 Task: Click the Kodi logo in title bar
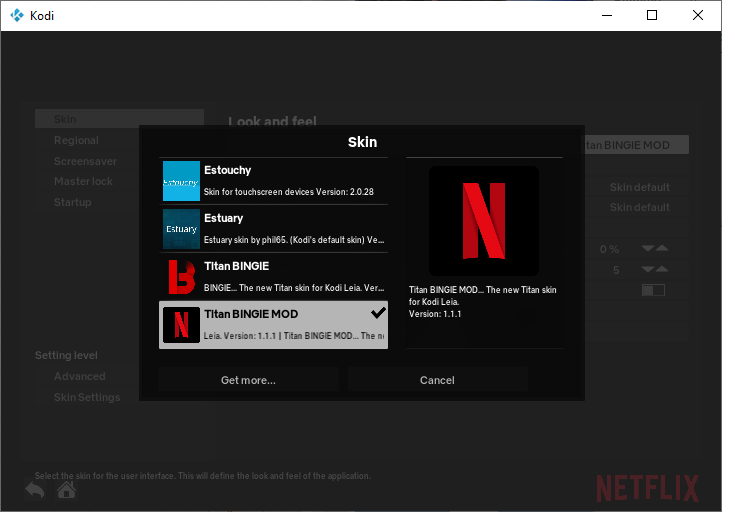coord(17,16)
